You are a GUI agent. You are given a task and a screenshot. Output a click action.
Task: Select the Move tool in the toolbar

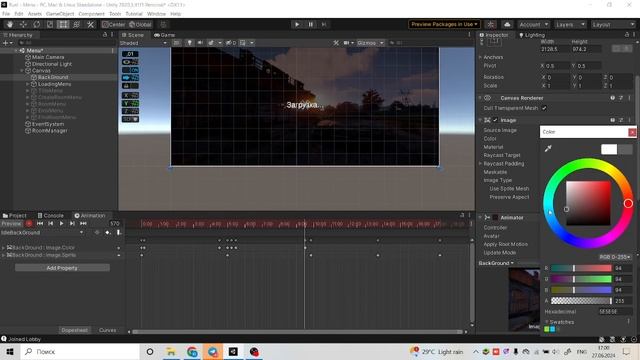point(23,24)
